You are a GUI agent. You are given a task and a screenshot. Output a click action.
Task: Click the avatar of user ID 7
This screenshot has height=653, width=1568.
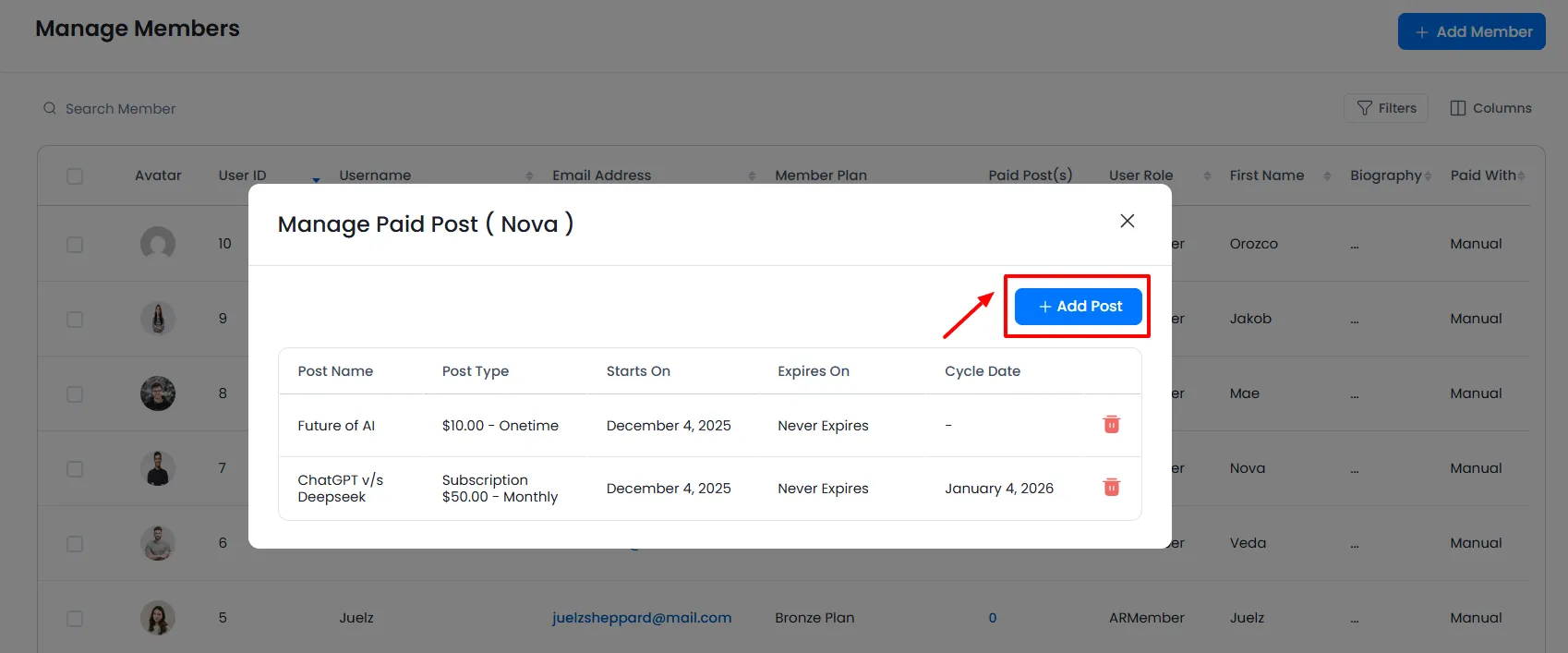(158, 468)
